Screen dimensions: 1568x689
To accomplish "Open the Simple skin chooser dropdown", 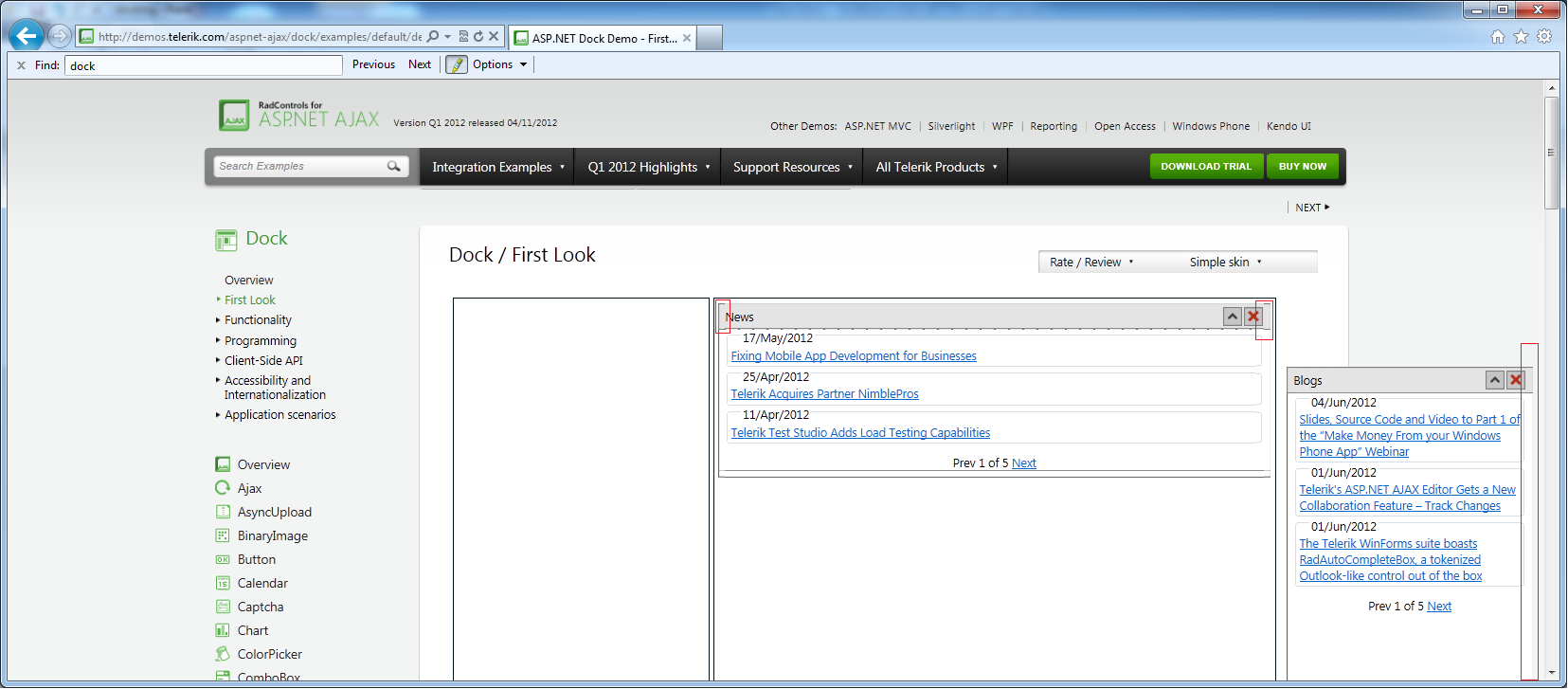I will (1226, 263).
